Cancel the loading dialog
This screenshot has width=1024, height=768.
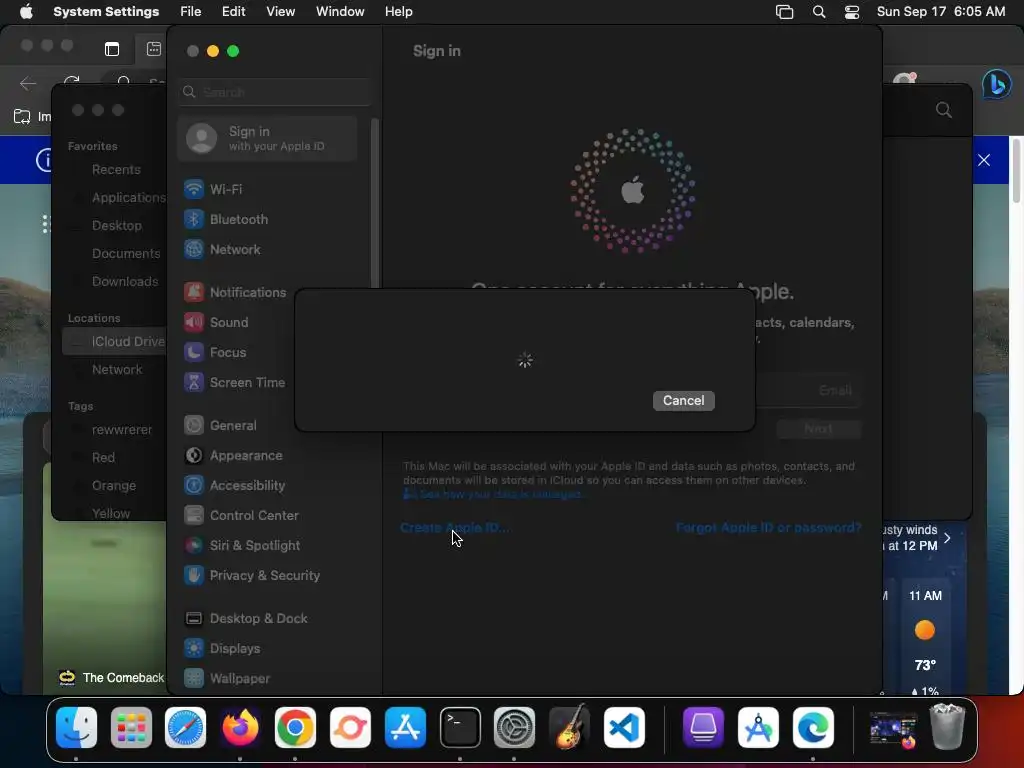(x=683, y=400)
